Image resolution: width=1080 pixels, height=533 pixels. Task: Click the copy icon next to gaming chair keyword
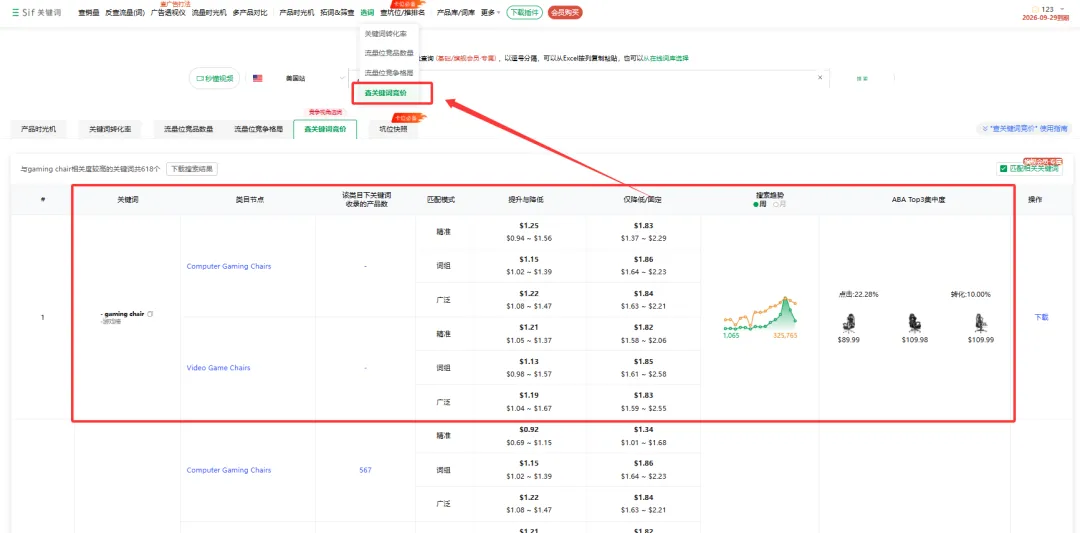click(150, 314)
